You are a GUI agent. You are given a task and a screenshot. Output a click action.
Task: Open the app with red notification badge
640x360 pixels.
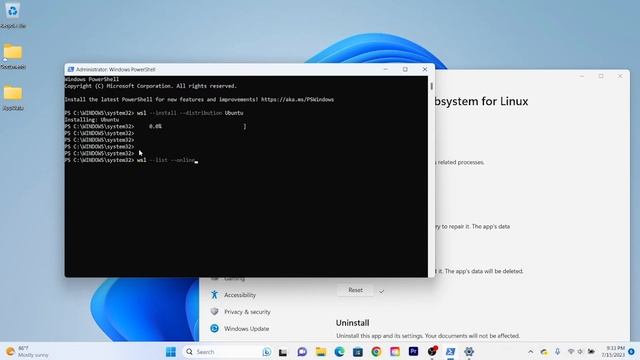click(x=432, y=351)
